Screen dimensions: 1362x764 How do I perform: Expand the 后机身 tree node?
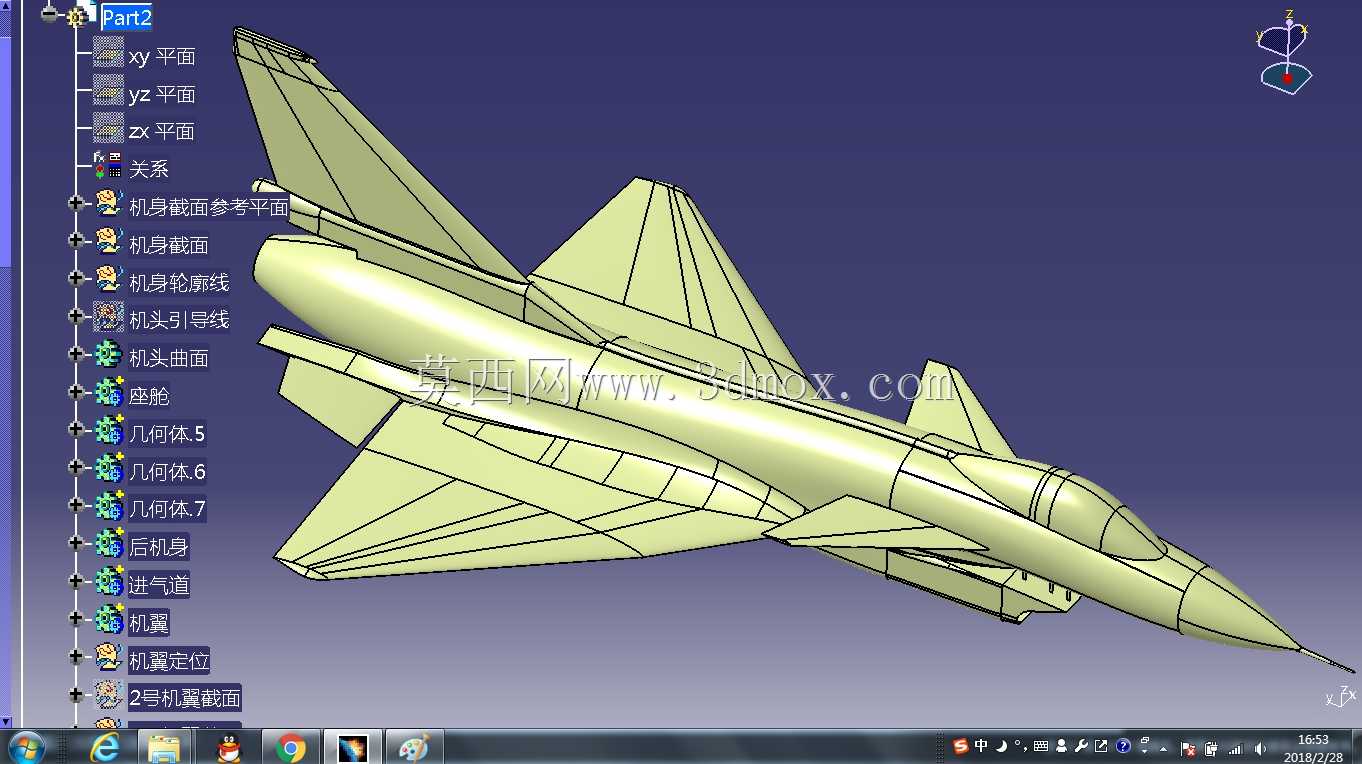click(76, 543)
